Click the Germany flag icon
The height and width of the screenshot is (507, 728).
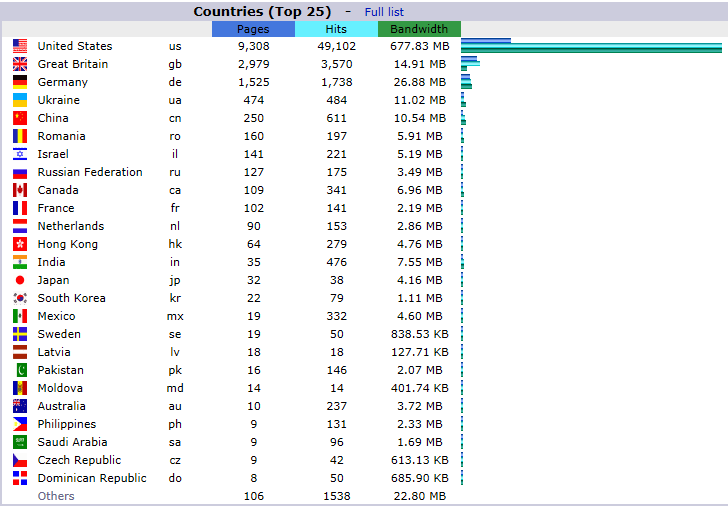pos(20,82)
